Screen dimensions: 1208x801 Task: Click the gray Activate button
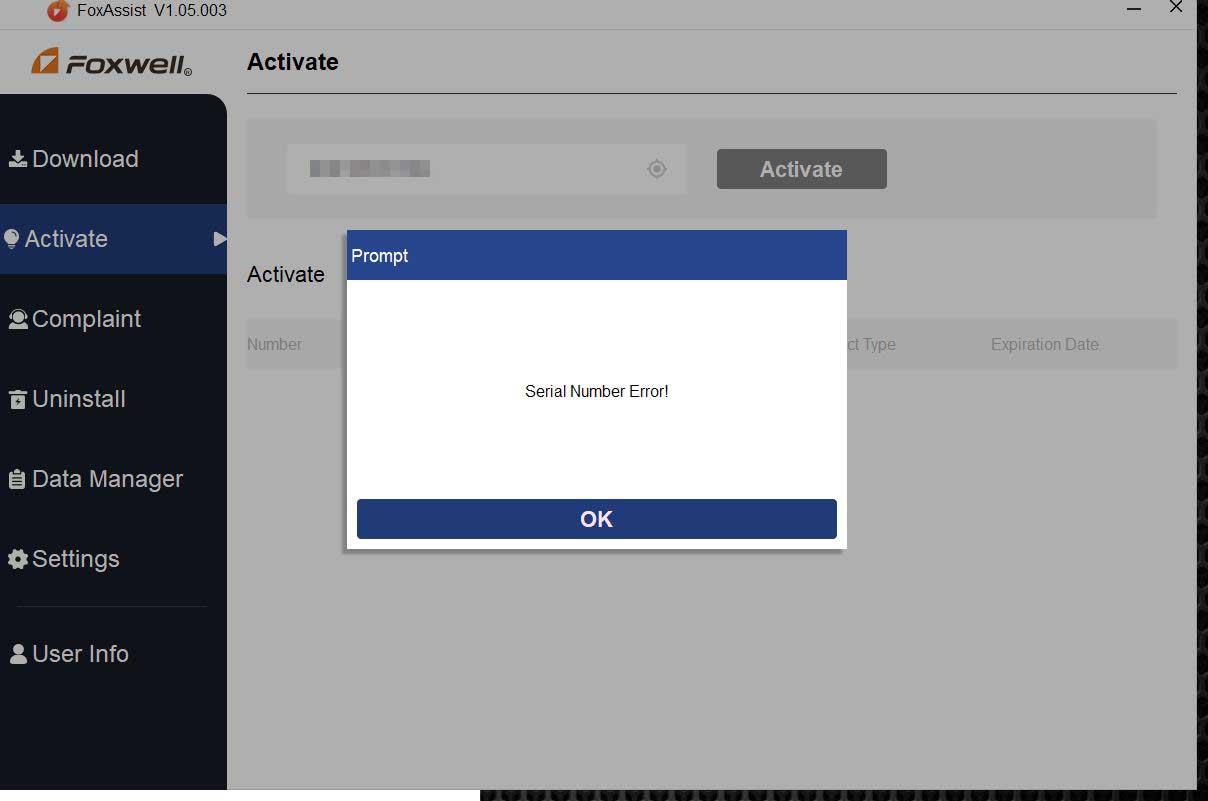[x=802, y=169]
